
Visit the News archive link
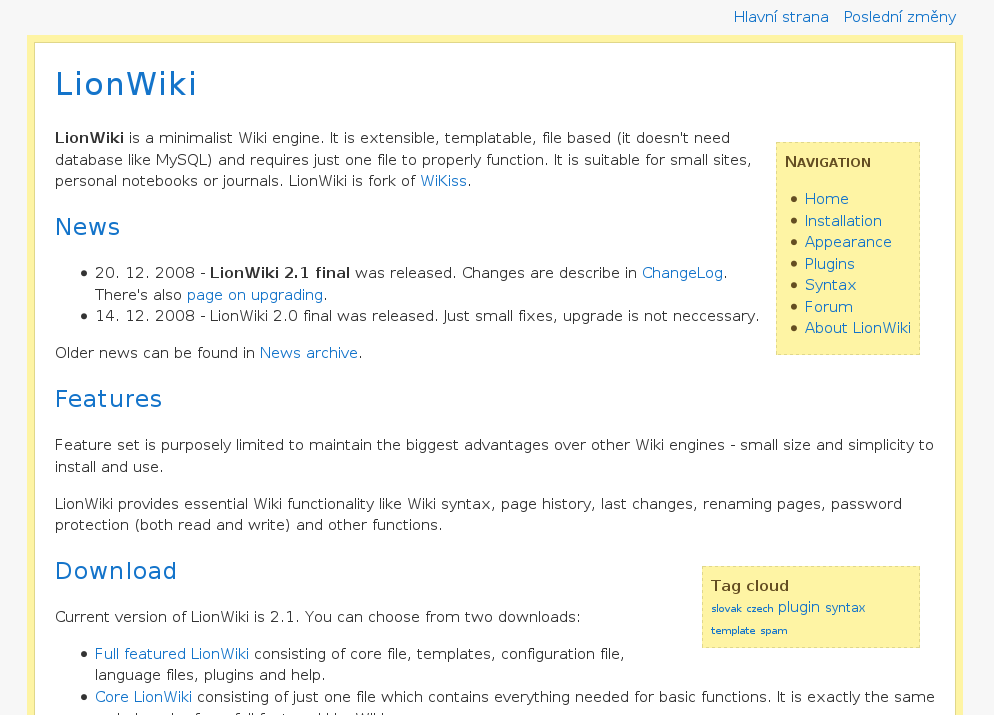pyautogui.click(x=308, y=353)
